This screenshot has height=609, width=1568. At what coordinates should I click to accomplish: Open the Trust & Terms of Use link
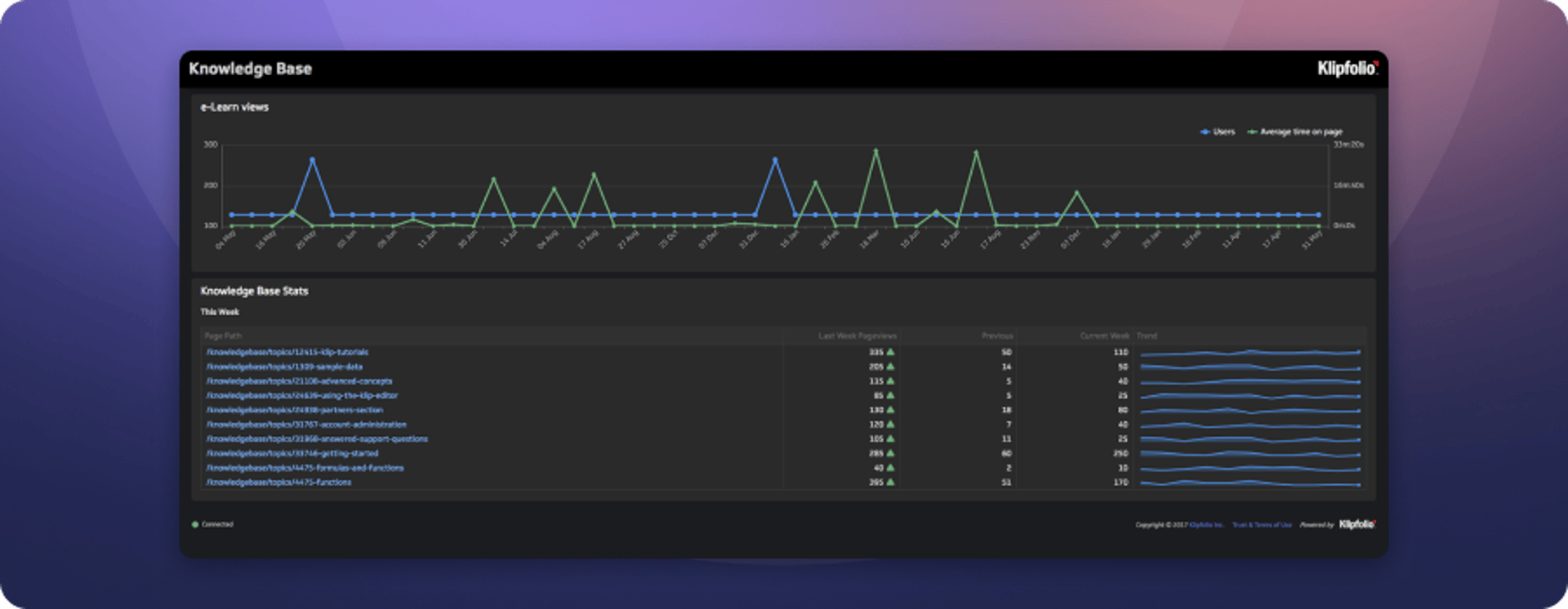coord(1262,525)
